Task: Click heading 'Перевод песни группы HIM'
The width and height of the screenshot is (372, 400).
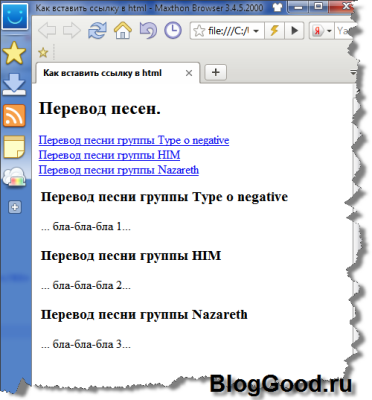Action: click(x=131, y=256)
